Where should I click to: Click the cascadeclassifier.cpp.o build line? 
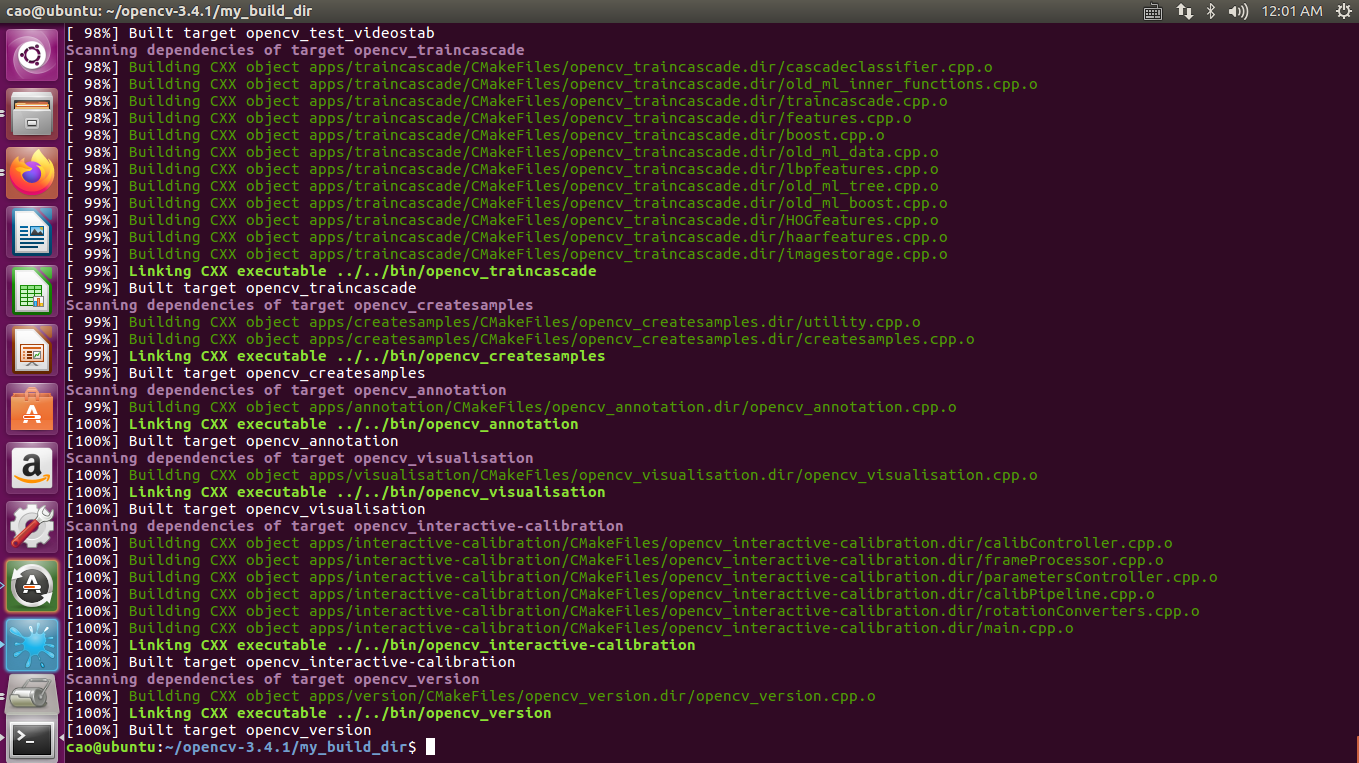[529, 67]
